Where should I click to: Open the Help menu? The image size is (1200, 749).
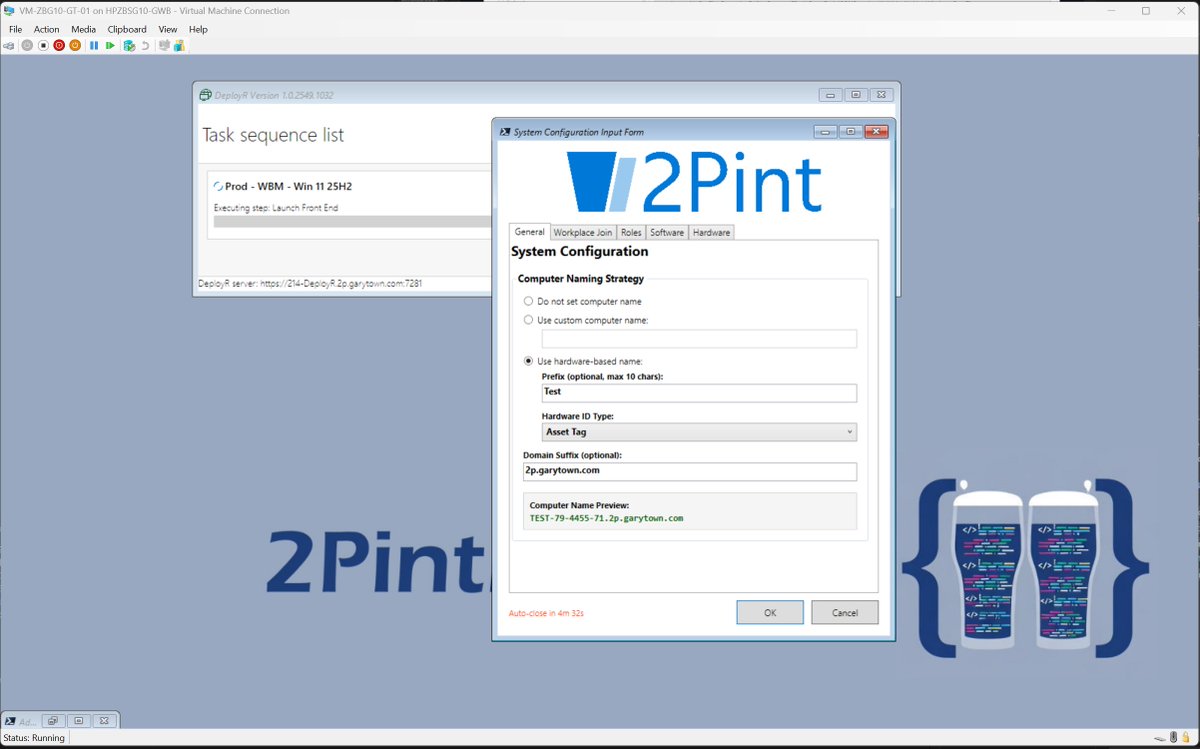pyautogui.click(x=198, y=29)
